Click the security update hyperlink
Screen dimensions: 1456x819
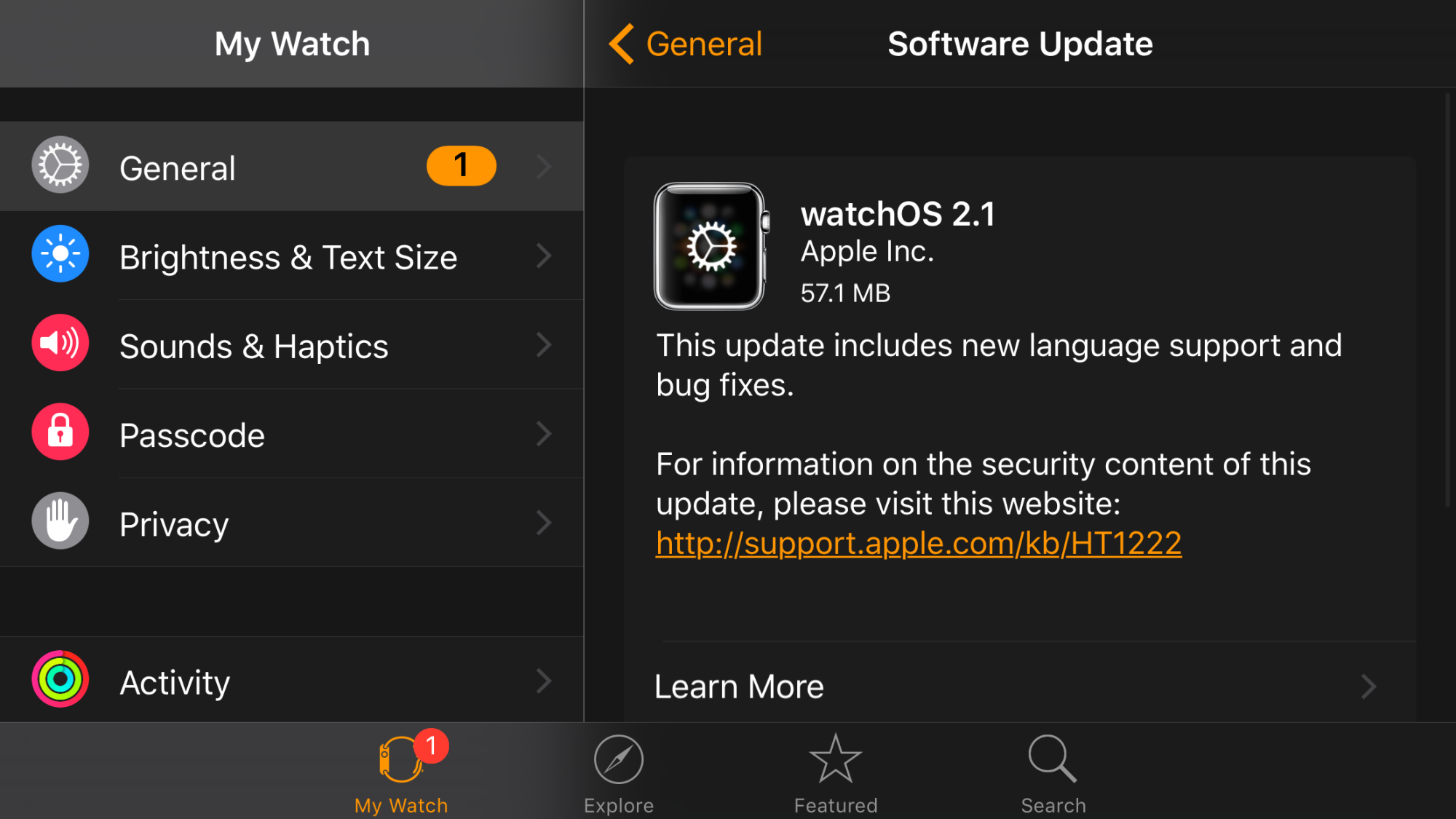pos(918,542)
